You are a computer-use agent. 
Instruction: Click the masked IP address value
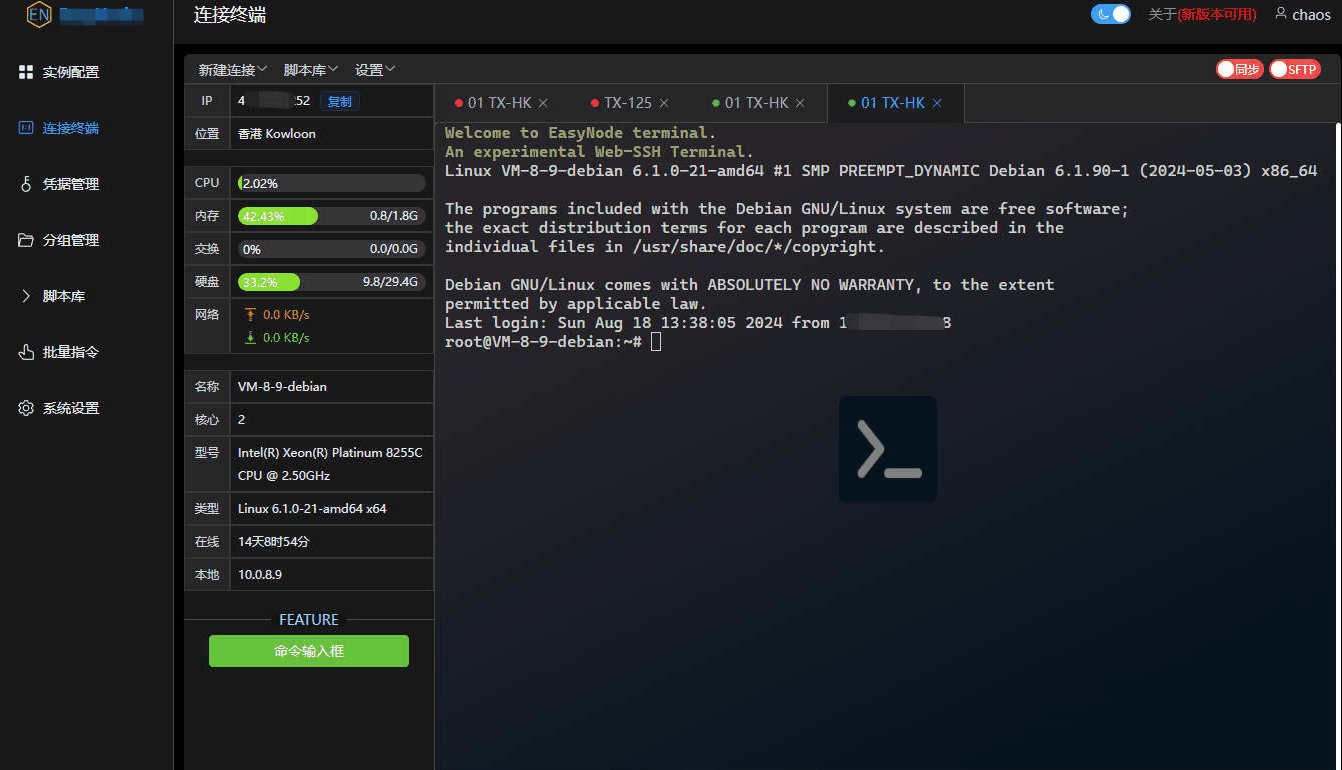coord(274,101)
